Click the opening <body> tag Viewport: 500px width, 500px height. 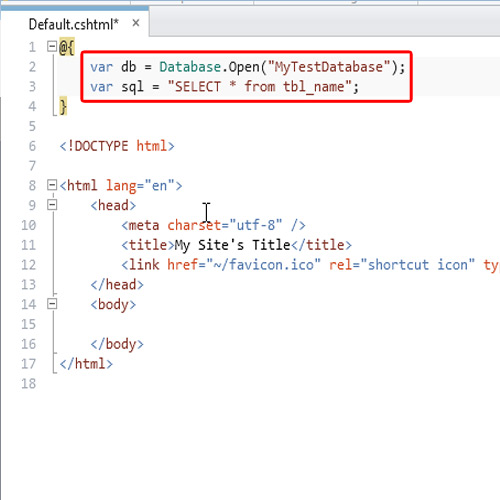[113, 305]
